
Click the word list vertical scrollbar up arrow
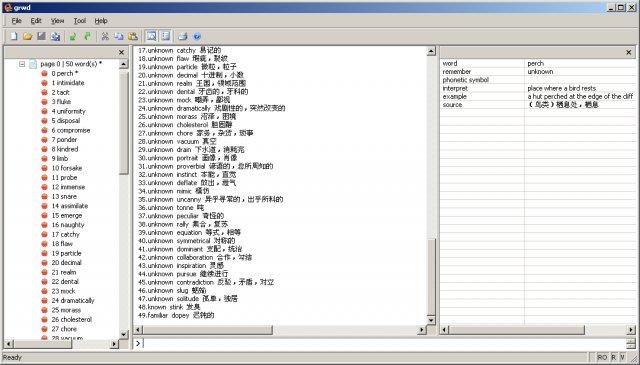(x=431, y=51)
